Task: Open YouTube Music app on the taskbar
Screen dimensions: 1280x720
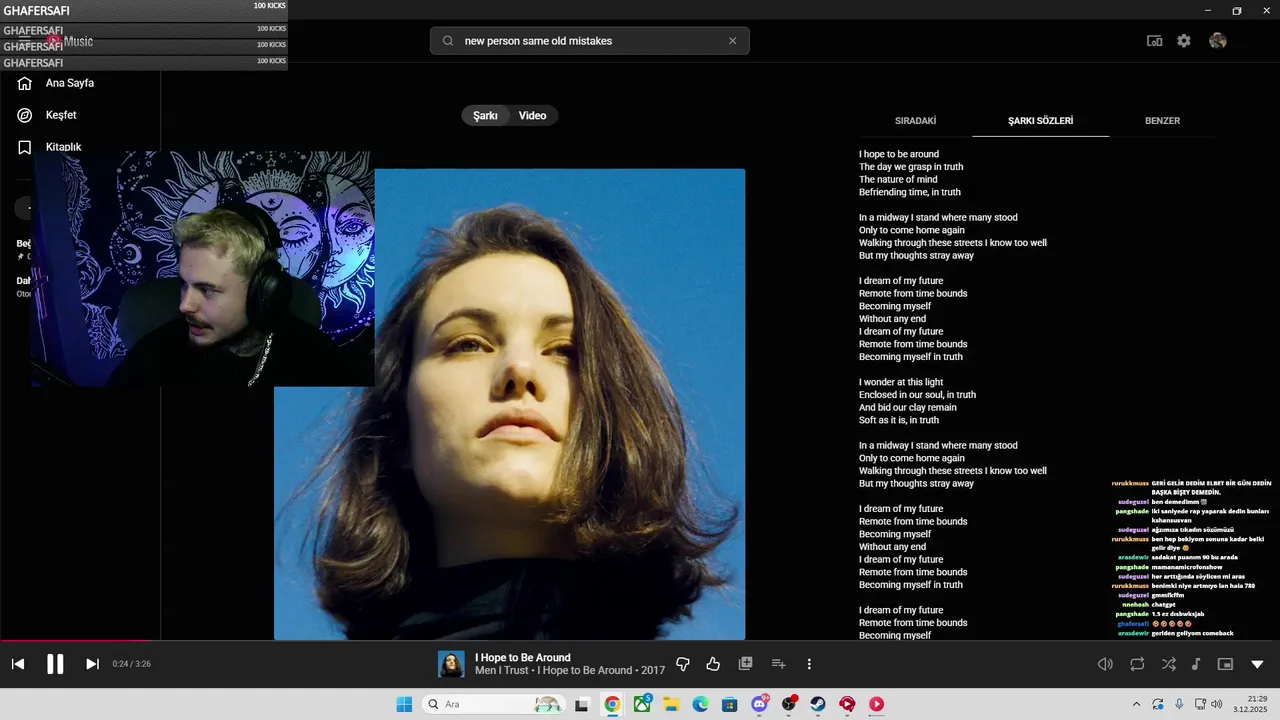Action: point(877,704)
